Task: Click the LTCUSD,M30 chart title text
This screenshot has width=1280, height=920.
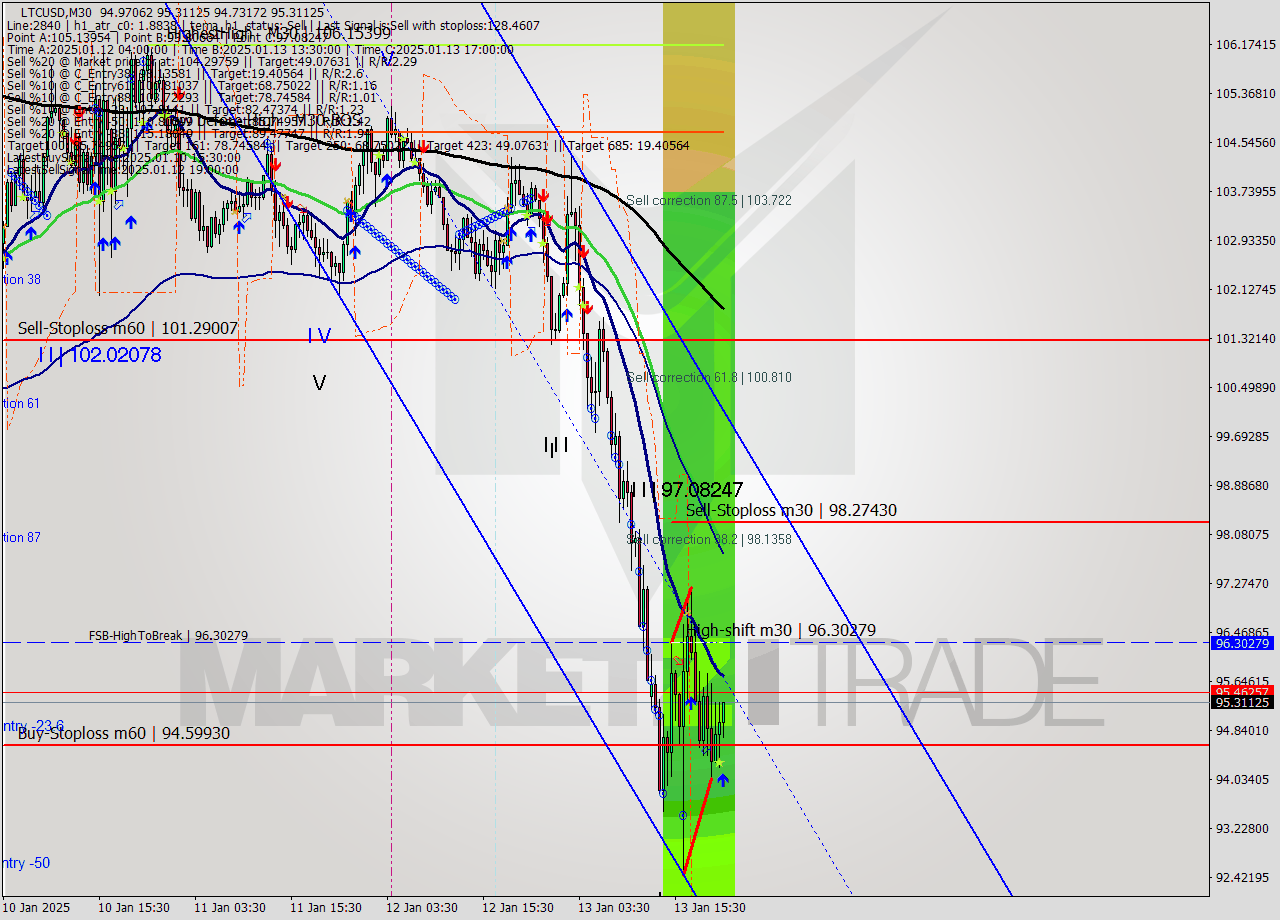Action: point(54,12)
